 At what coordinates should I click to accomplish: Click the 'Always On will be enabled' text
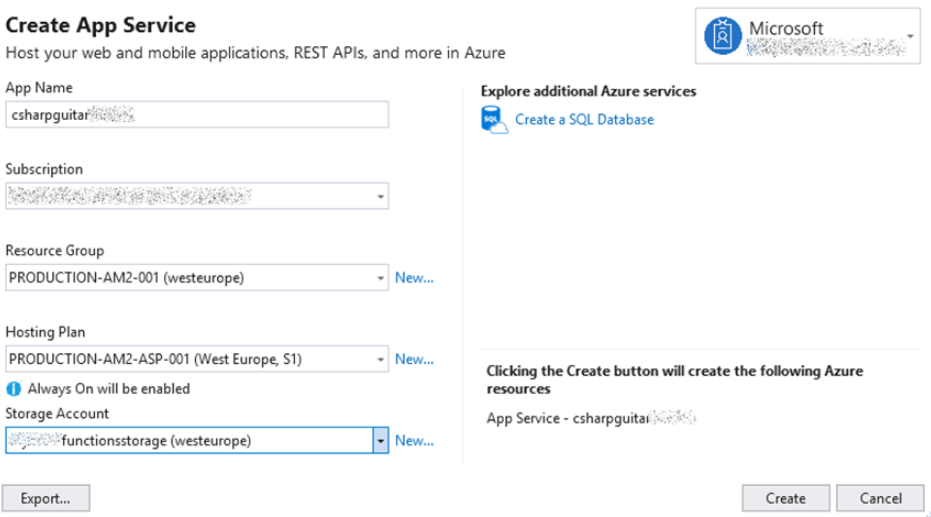pyautogui.click(x=109, y=389)
